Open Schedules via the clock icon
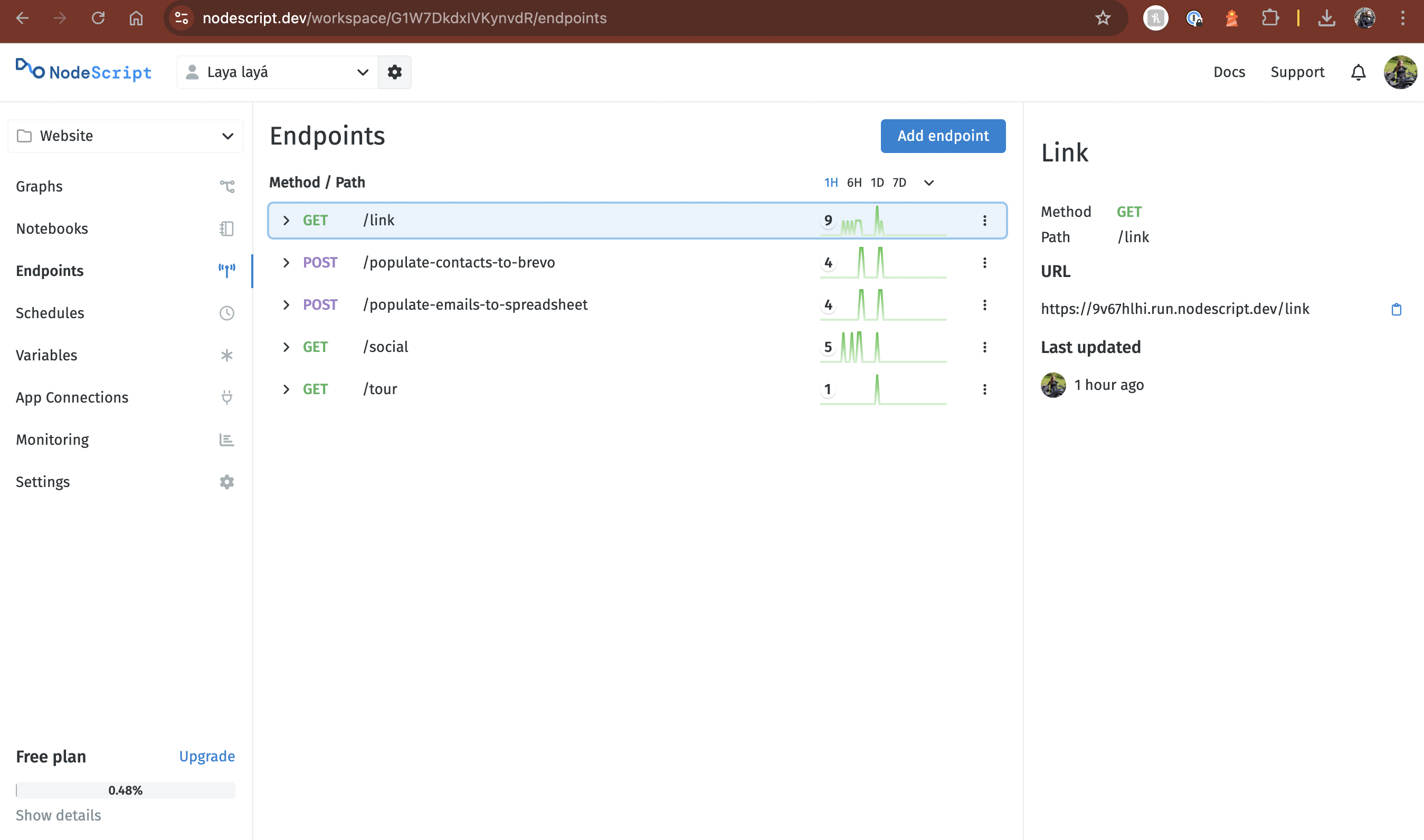This screenshot has height=840, width=1424. tap(227, 312)
